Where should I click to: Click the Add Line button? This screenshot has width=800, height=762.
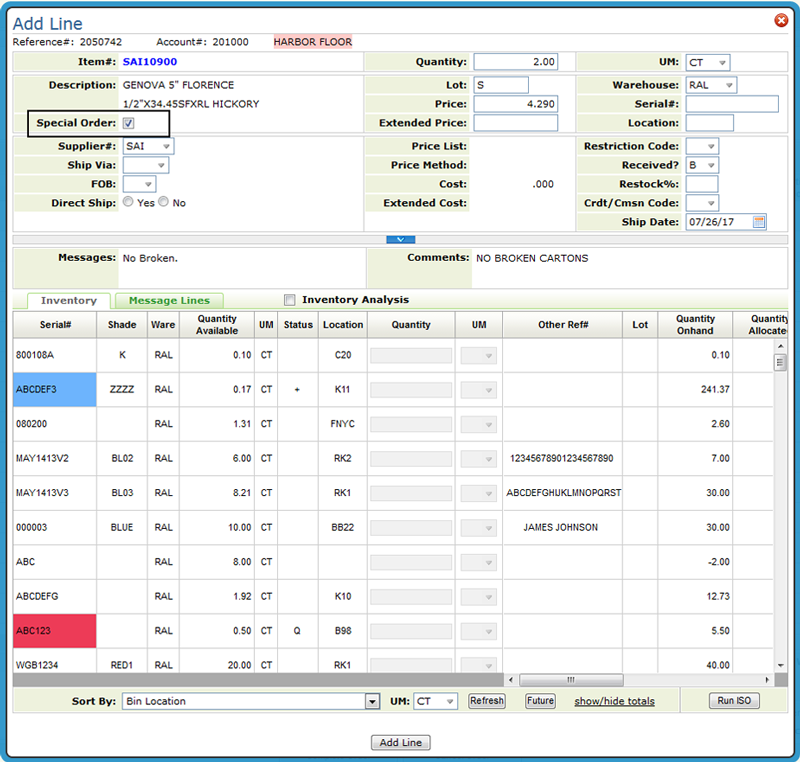coord(400,743)
